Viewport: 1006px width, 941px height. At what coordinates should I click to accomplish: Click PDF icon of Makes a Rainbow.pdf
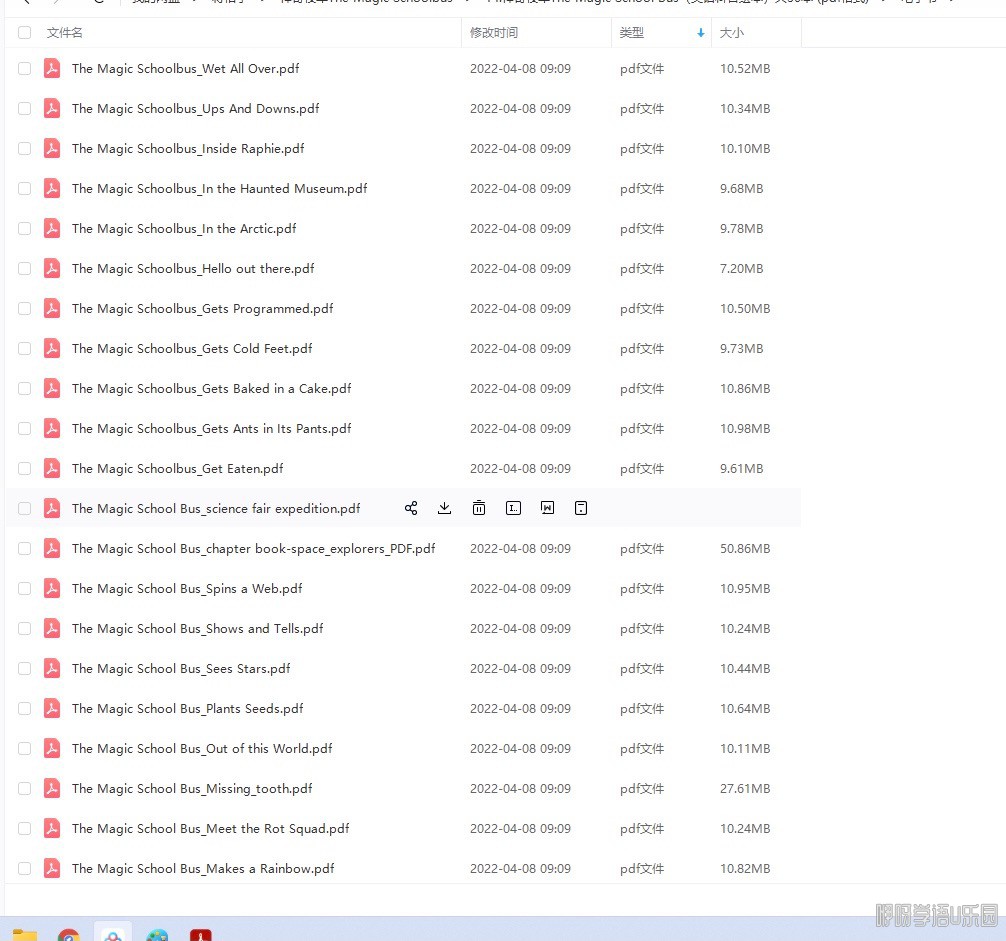coord(52,869)
